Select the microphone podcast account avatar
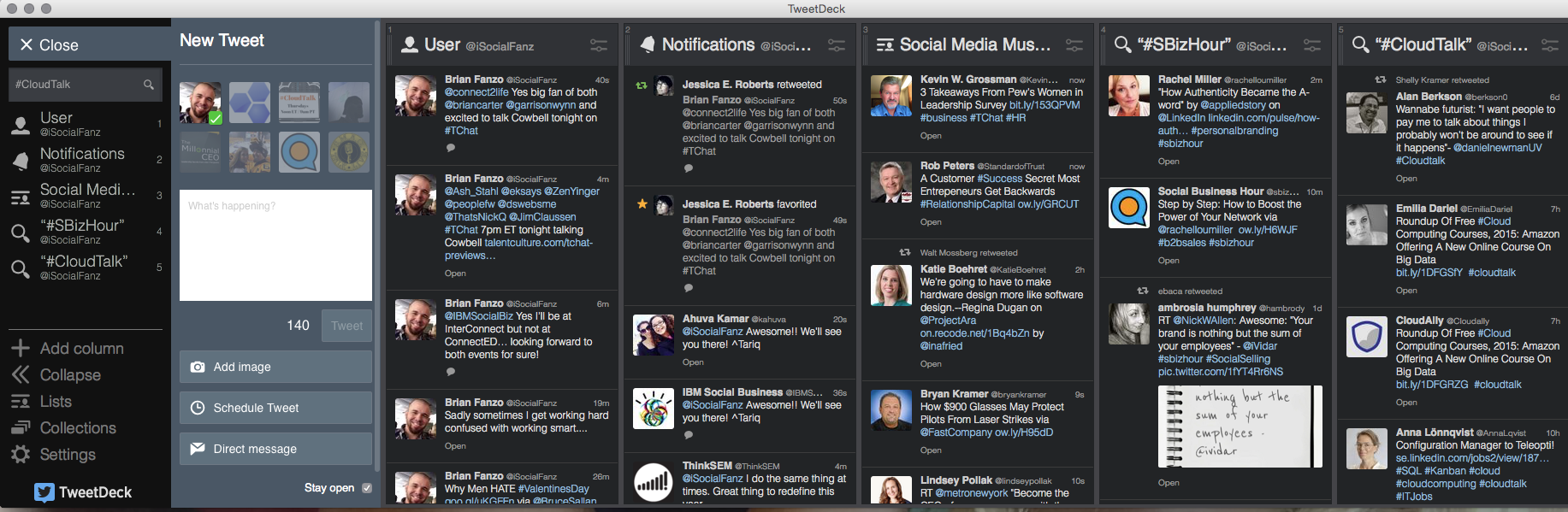 pos(349,152)
